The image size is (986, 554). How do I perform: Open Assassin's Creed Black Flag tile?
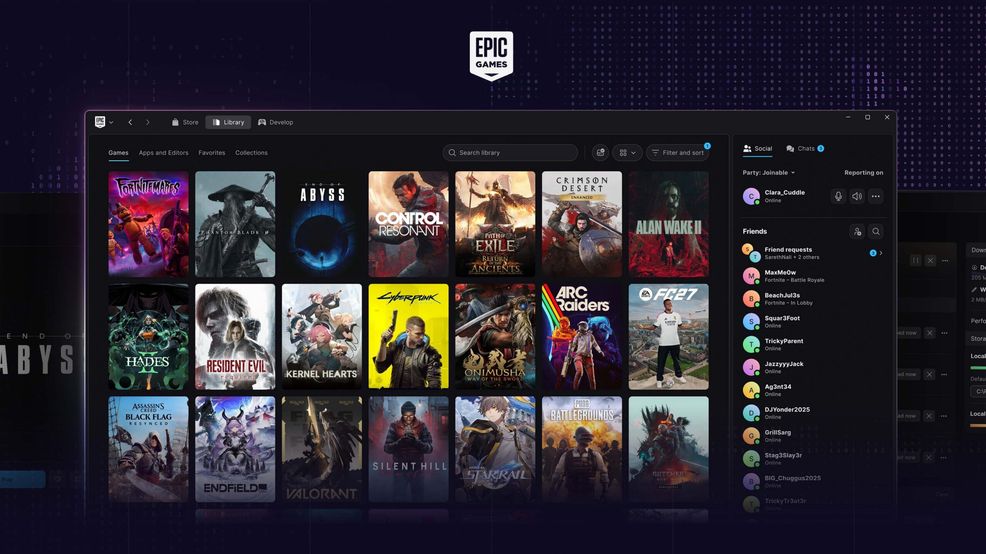point(148,449)
